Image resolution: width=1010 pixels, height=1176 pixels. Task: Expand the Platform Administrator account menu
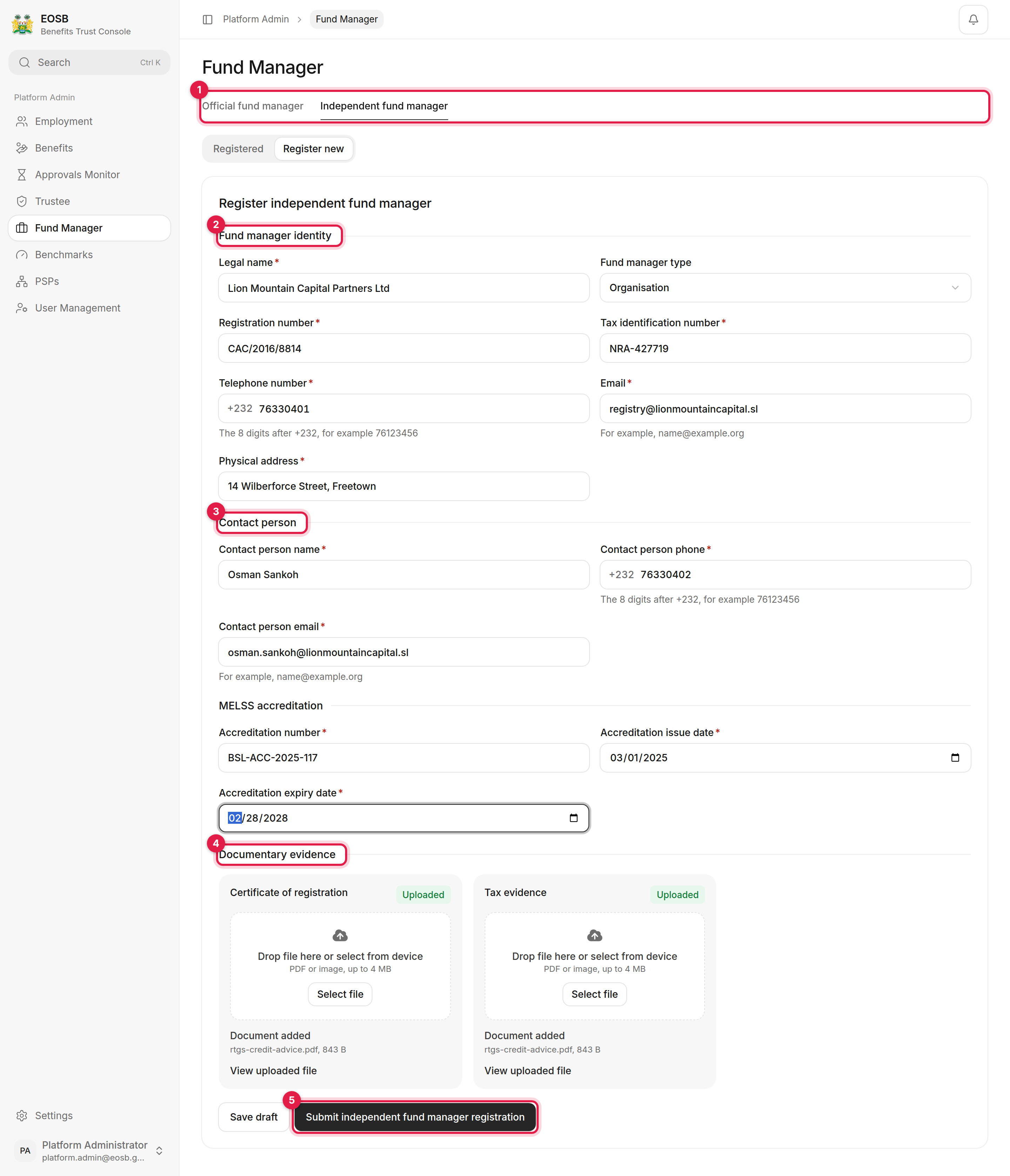160,1150
